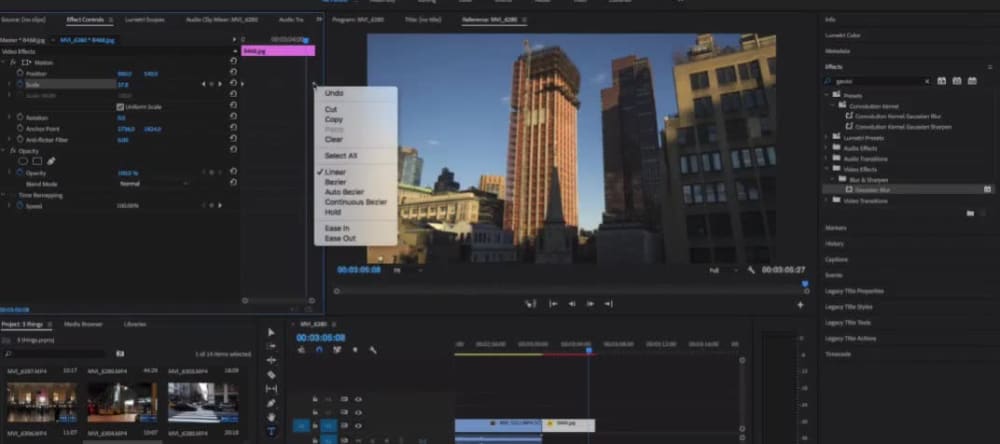Select the Pen tool in timeline toolbar
Viewport: 1000px width, 444px height.
coord(271,403)
